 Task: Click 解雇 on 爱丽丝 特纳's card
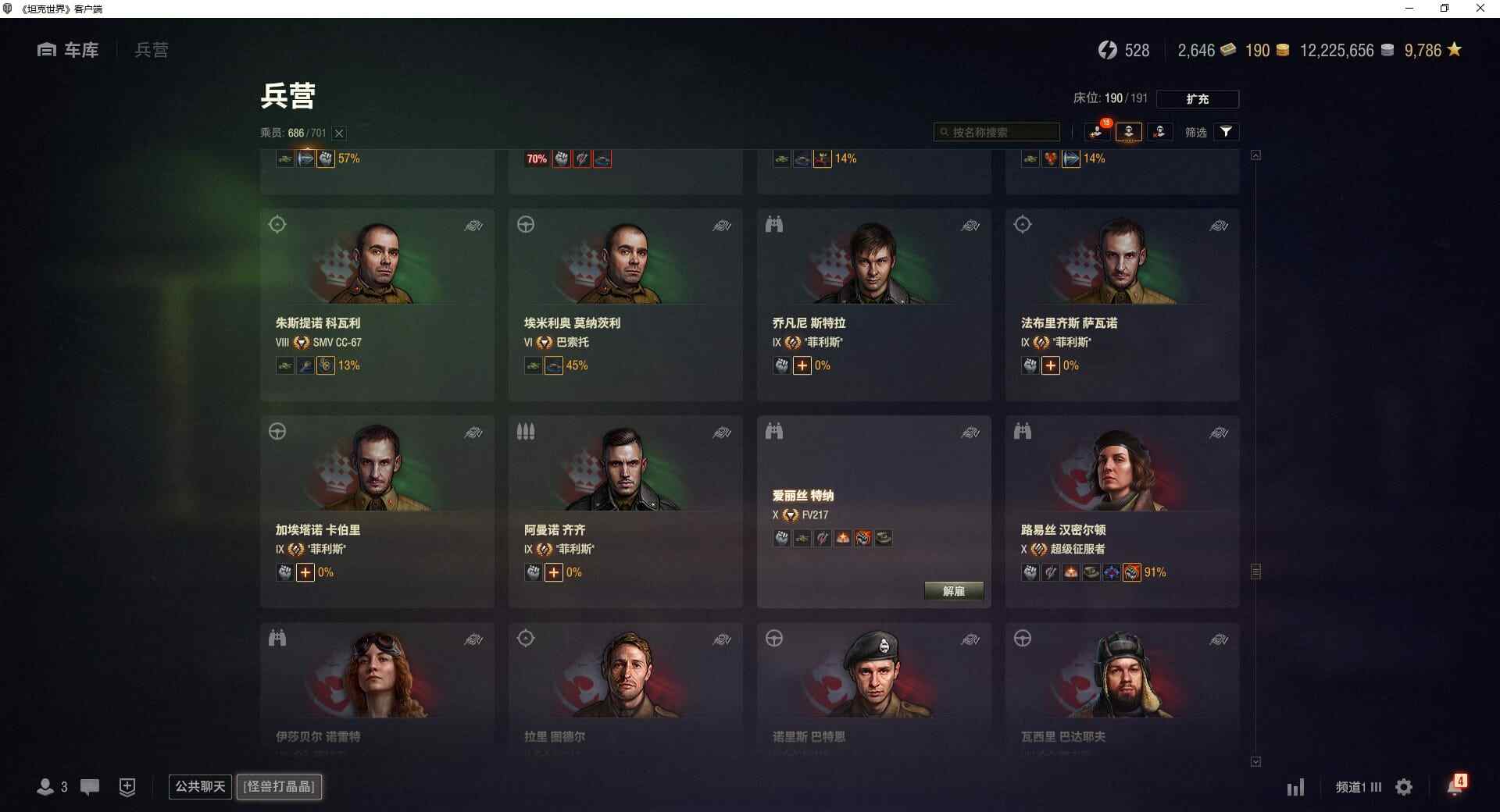point(953,591)
